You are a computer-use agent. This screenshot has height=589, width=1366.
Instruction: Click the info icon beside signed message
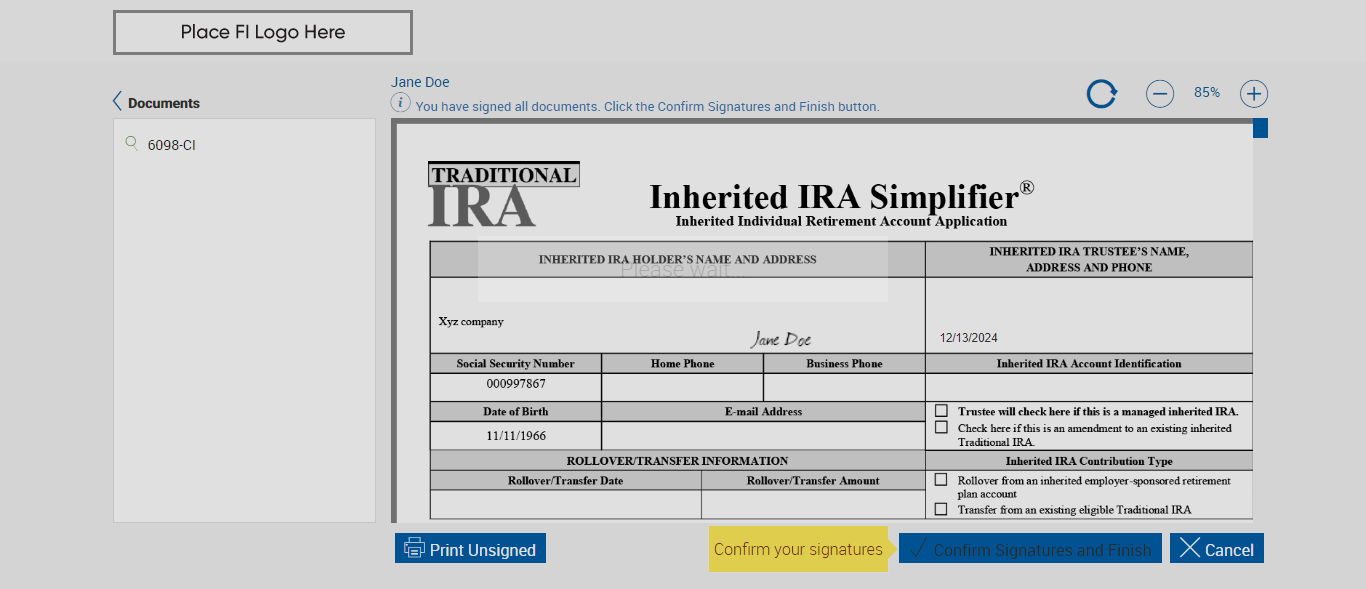[x=400, y=102]
